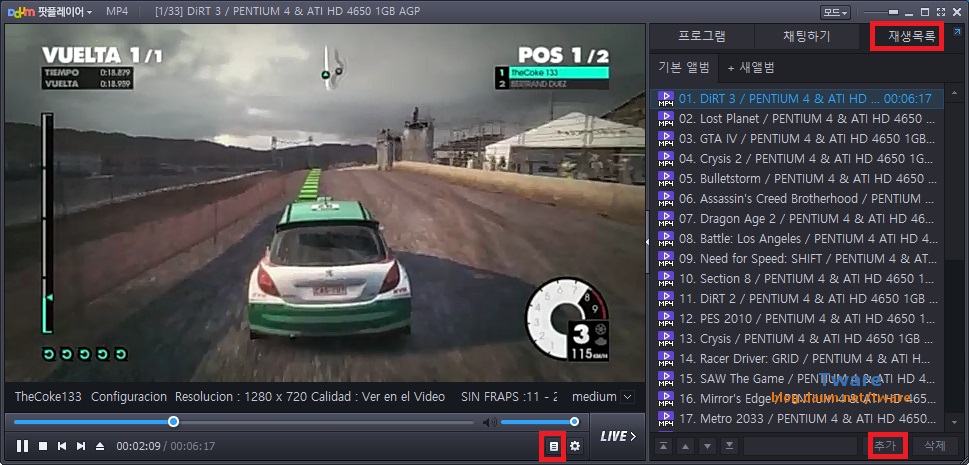Select playlist item 11. DiRT 2
Screen dimensions: 969x465
[x=797, y=299]
